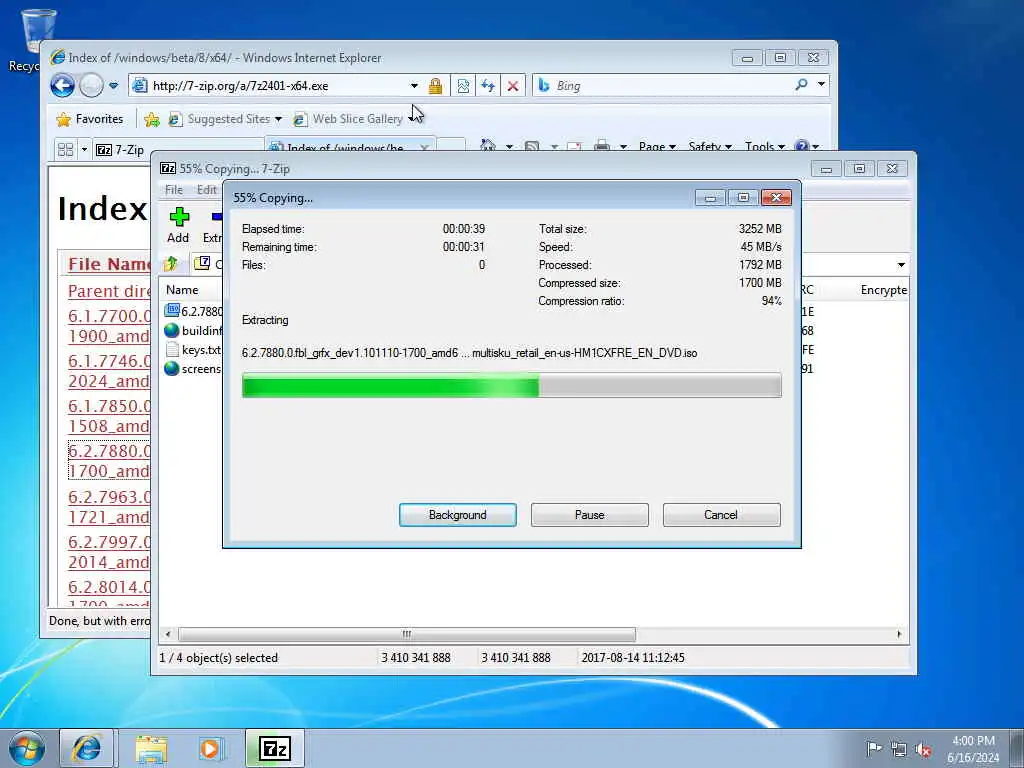The height and width of the screenshot is (768, 1024).
Task: Click the Forward button in Internet Explorer
Action: (91, 86)
